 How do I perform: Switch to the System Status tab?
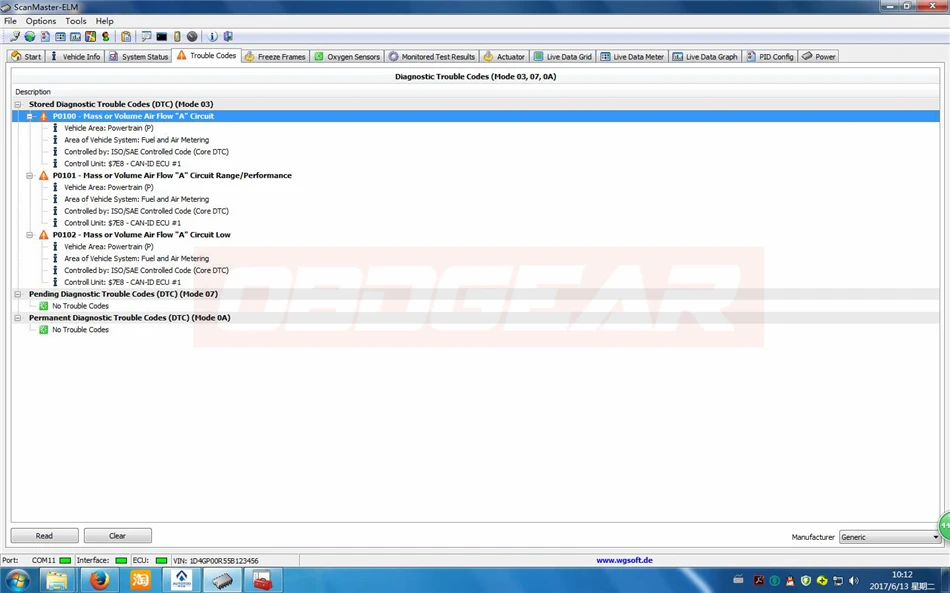[x=139, y=56]
